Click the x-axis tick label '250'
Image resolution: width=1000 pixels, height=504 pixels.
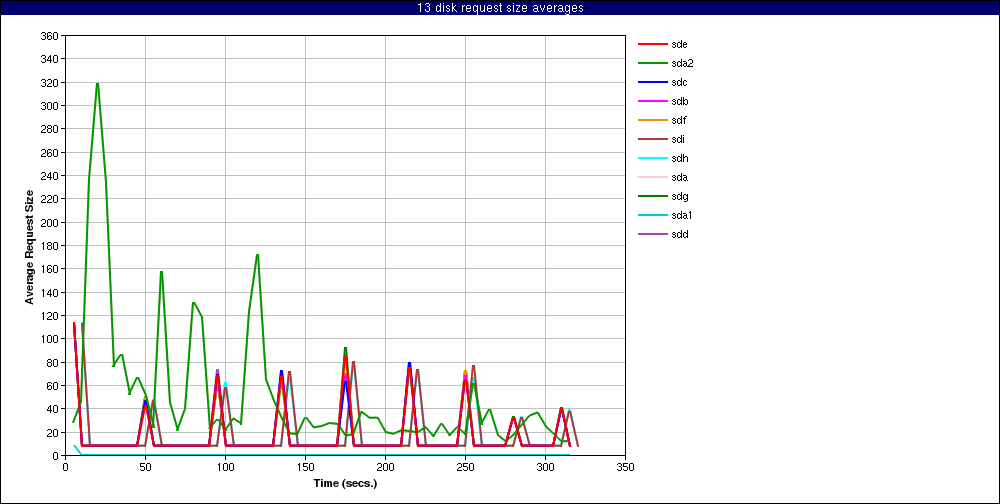(466, 468)
